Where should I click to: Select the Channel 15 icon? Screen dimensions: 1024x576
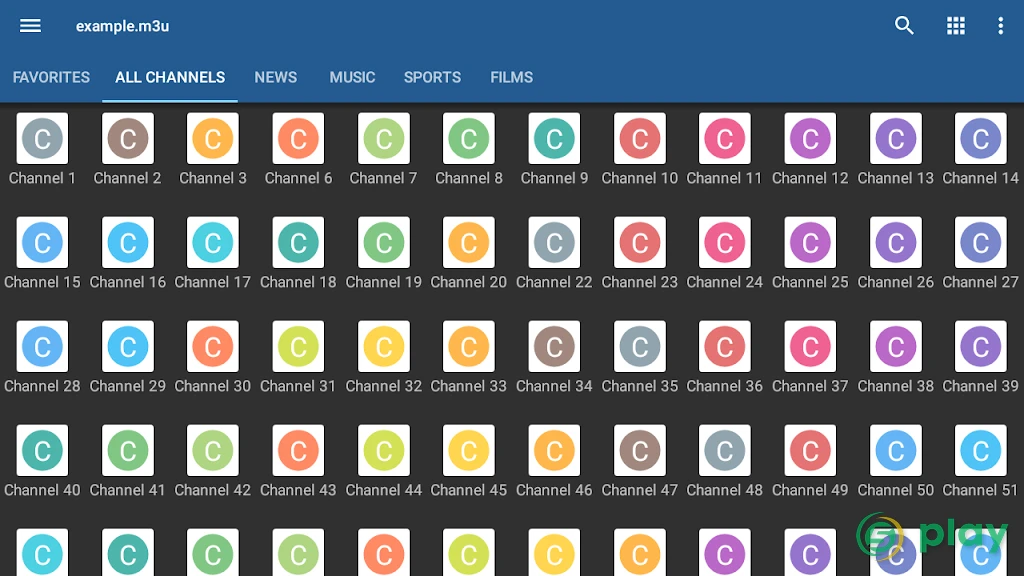(42, 242)
